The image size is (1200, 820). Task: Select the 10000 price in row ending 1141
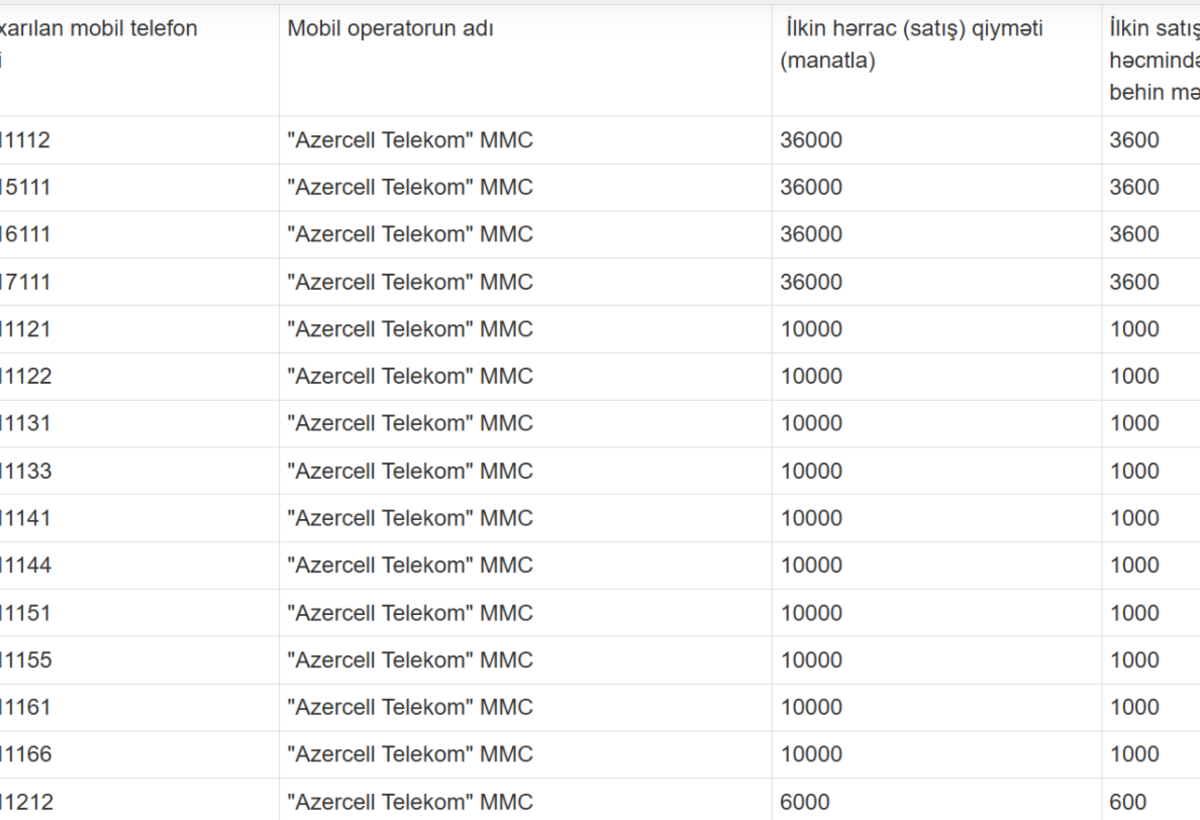pyautogui.click(x=811, y=518)
